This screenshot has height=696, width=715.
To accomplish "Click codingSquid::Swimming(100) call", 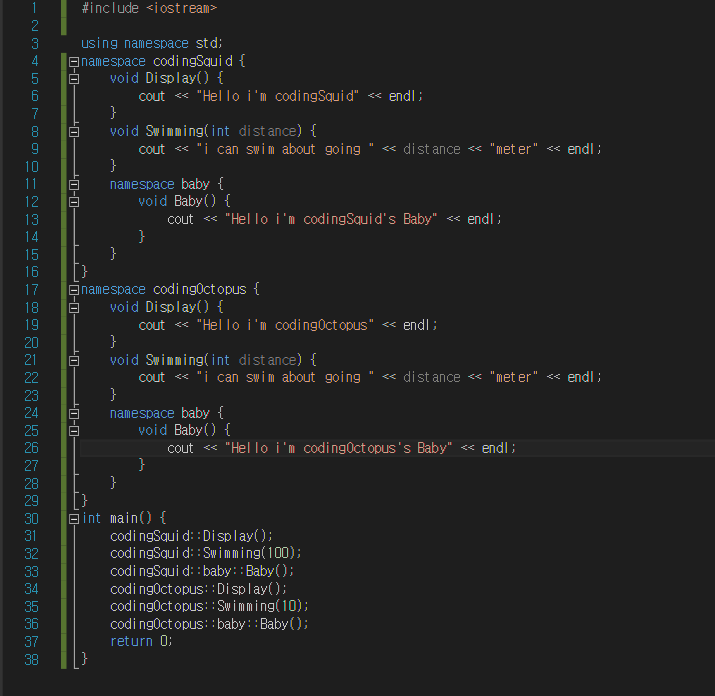I will pos(206,553).
